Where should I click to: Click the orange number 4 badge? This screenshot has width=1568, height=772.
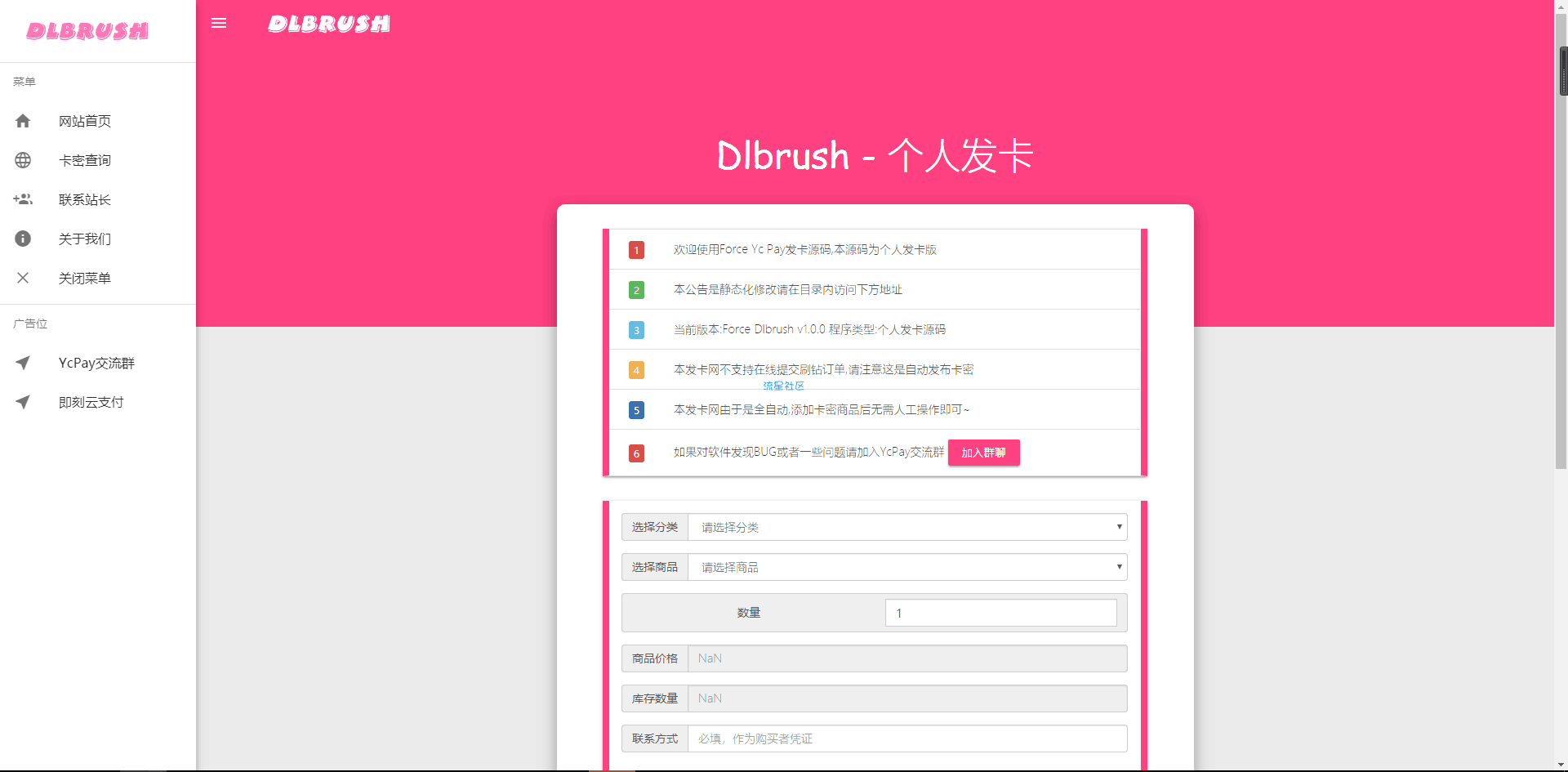[x=636, y=370]
